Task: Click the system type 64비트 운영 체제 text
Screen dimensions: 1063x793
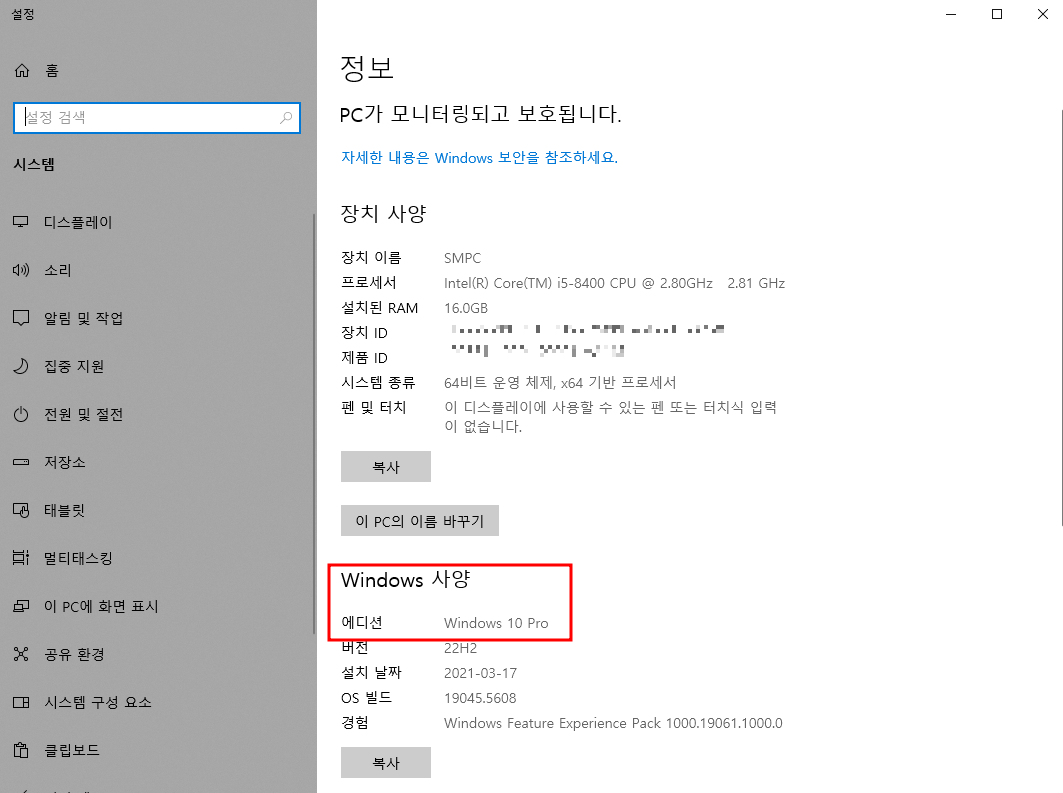Action: point(560,383)
